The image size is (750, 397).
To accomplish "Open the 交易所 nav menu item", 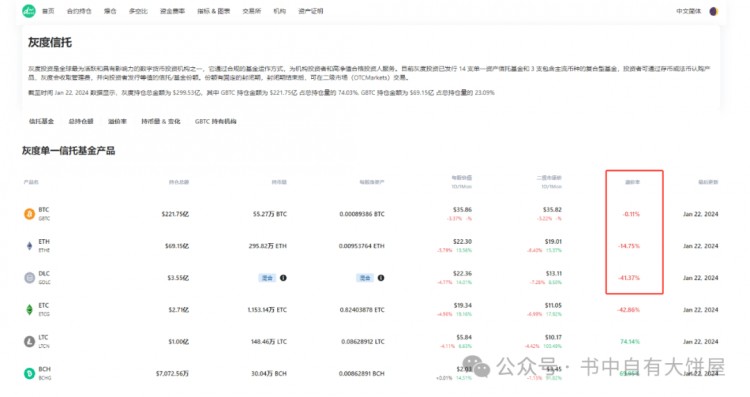I will pyautogui.click(x=252, y=11).
